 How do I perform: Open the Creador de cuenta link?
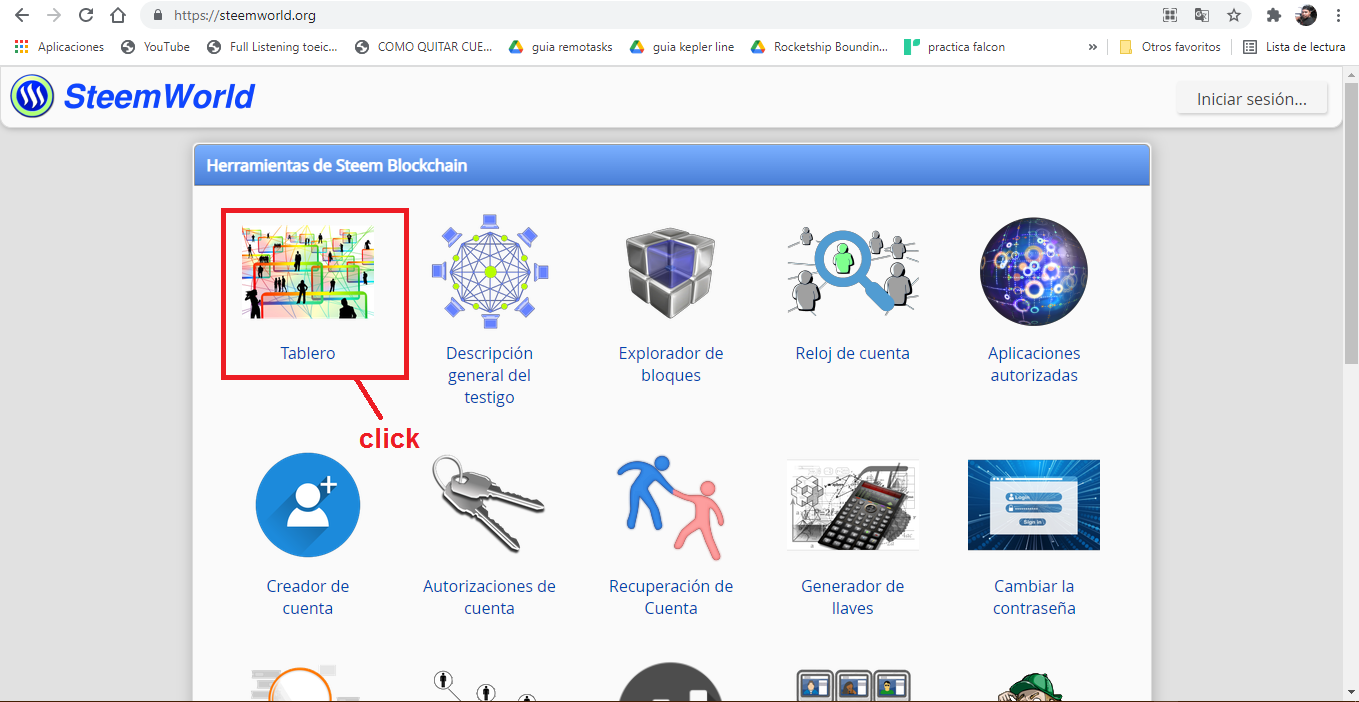(x=308, y=597)
